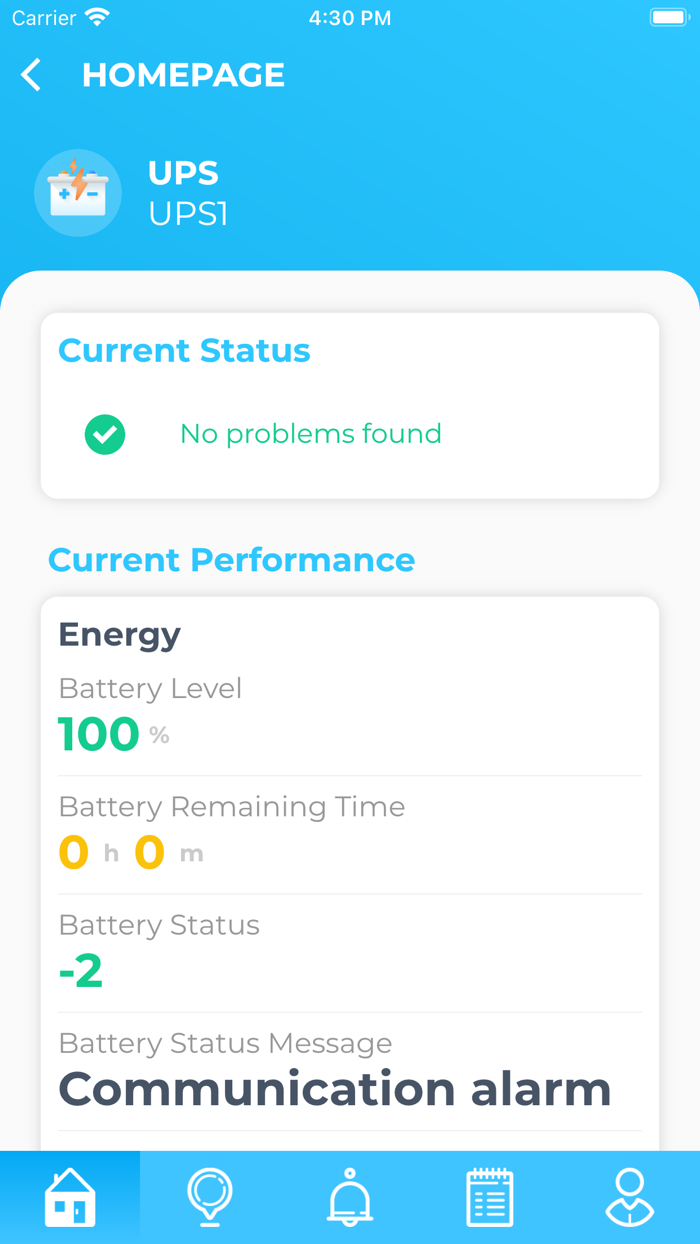The image size is (700, 1244).
Task: Tap the clock showing 4:30 PM
Action: (350, 16)
